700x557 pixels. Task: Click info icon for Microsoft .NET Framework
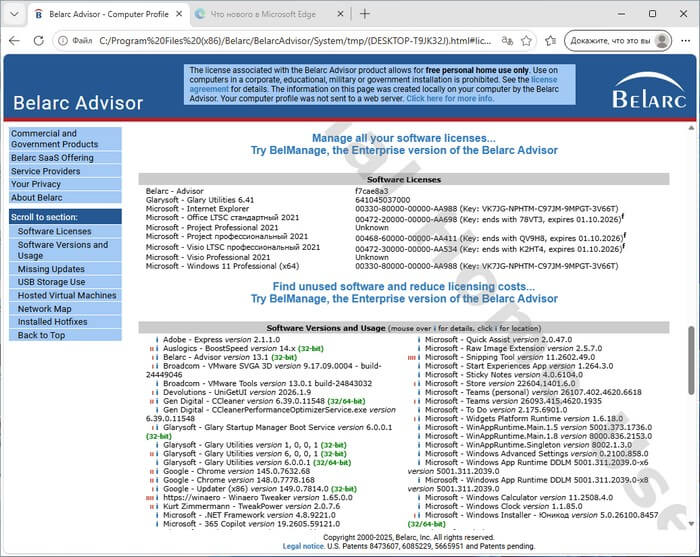tap(157, 515)
